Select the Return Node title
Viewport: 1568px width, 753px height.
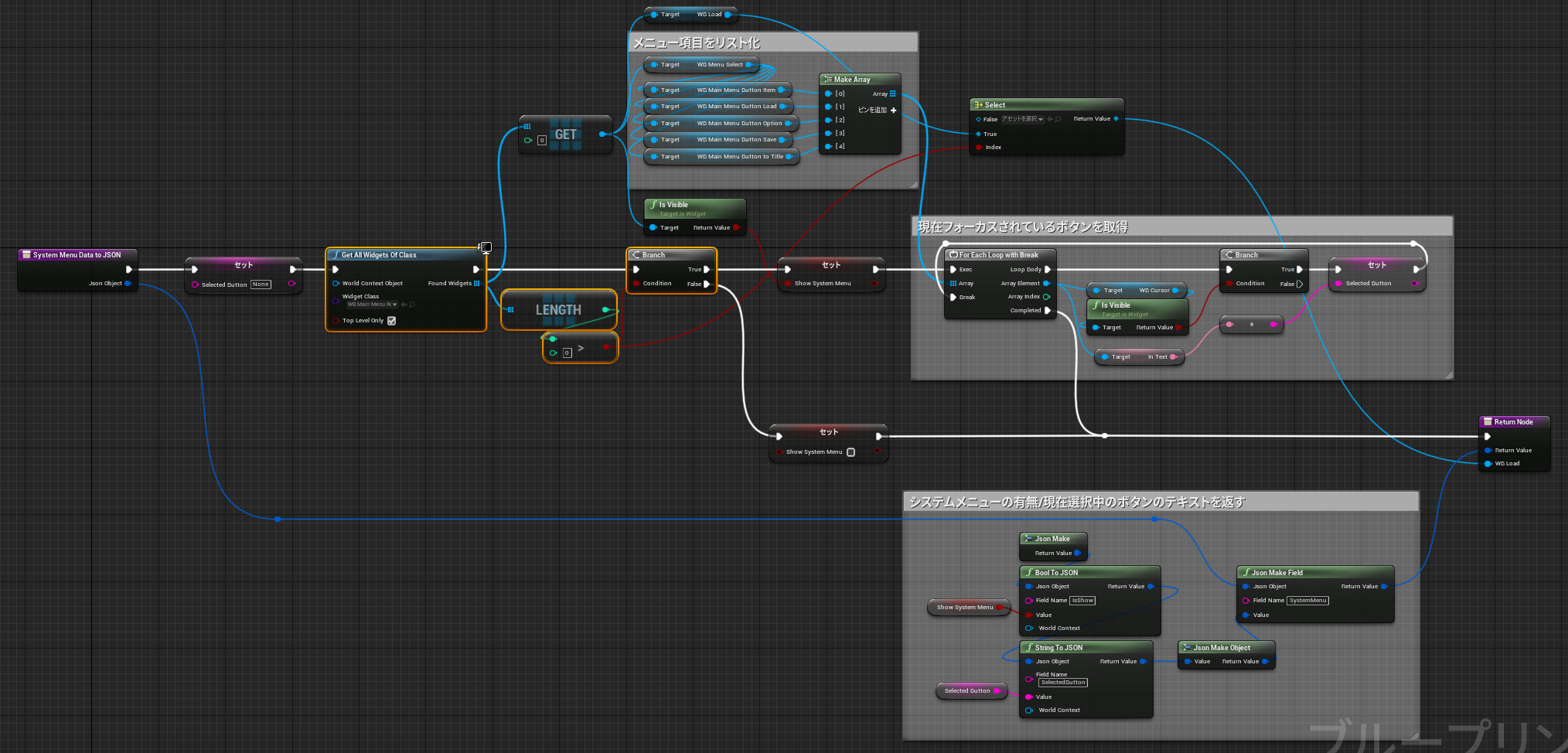[x=1513, y=422]
